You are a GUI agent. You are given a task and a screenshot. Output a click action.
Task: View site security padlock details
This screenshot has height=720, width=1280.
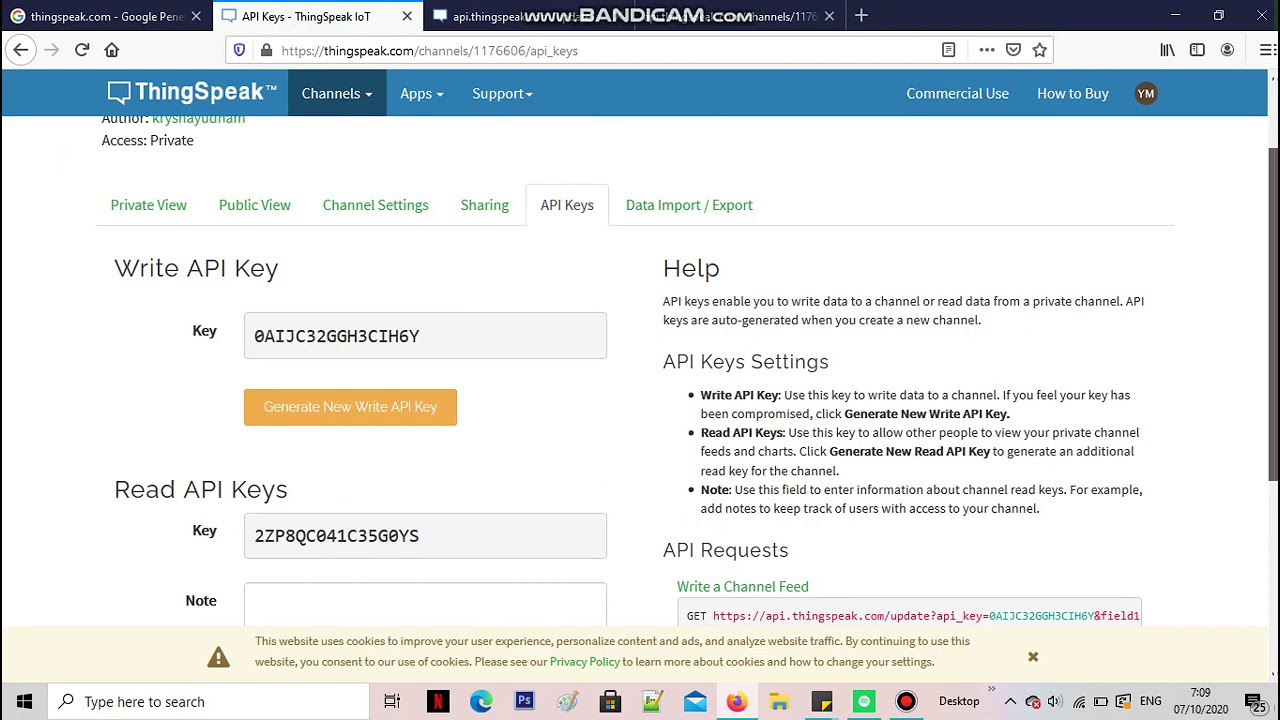(x=266, y=50)
